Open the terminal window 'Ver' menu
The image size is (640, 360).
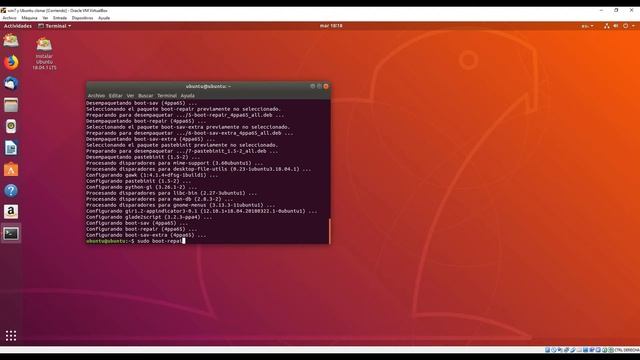click(130, 96)
